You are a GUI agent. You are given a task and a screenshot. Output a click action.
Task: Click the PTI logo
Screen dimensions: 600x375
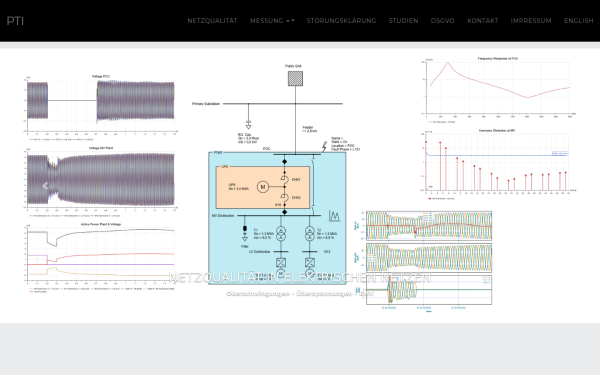[15, 21]
